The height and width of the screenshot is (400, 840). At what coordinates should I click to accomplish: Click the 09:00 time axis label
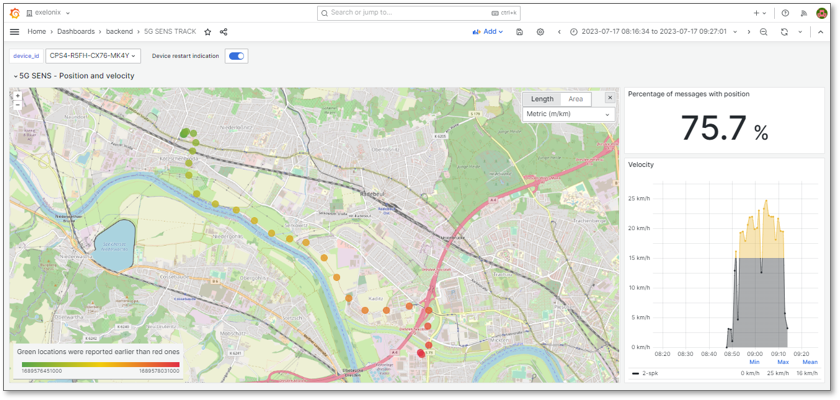tap(755, 353)
